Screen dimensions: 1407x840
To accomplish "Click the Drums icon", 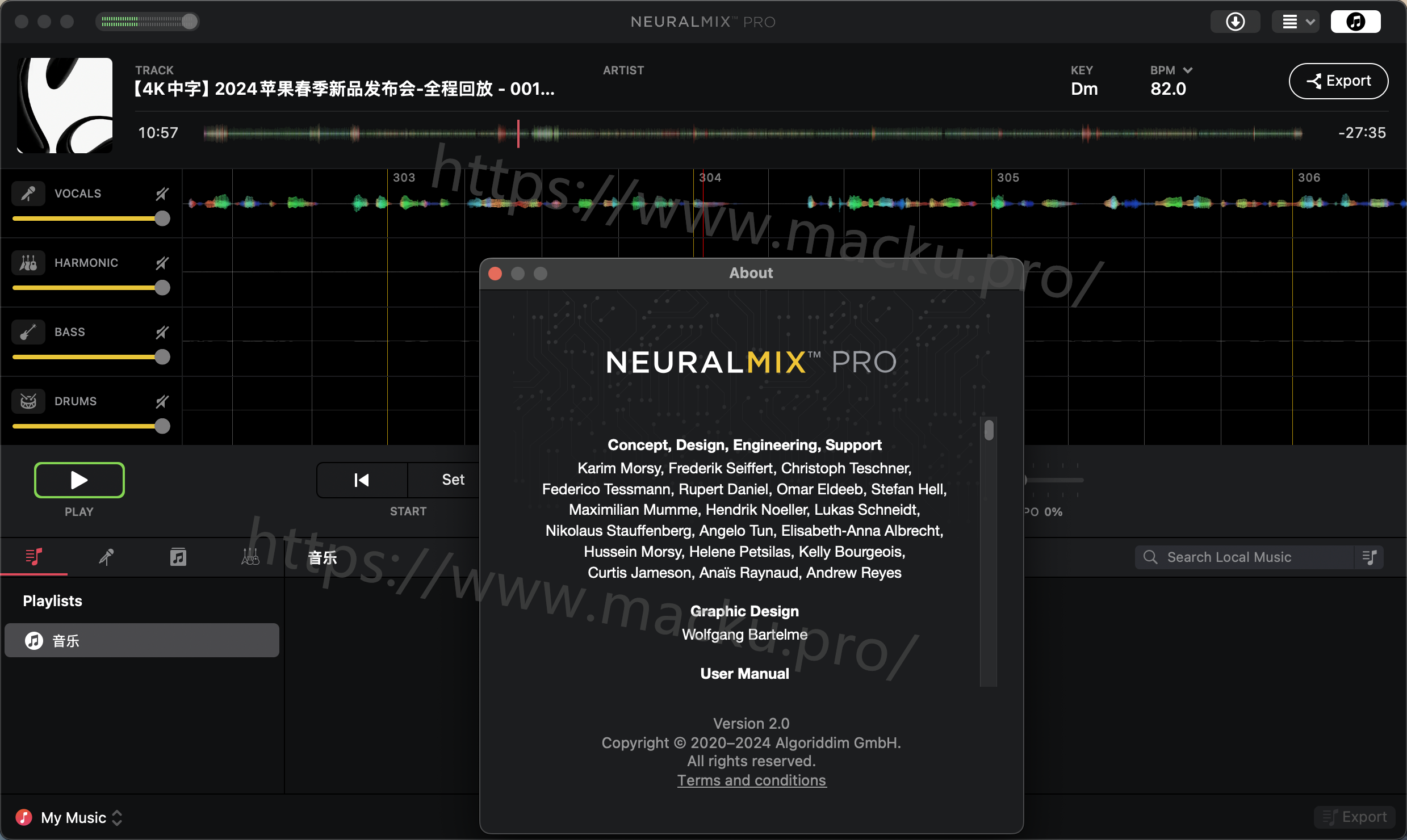I will tap(28, 401).
